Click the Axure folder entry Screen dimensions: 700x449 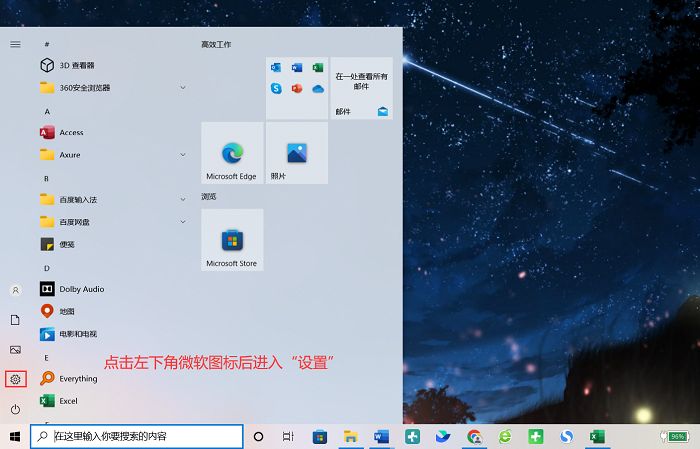point(112,155)
